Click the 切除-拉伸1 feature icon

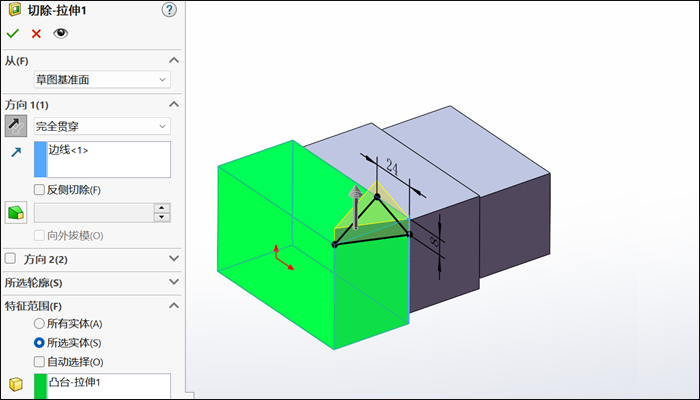[x=15, y=10]
